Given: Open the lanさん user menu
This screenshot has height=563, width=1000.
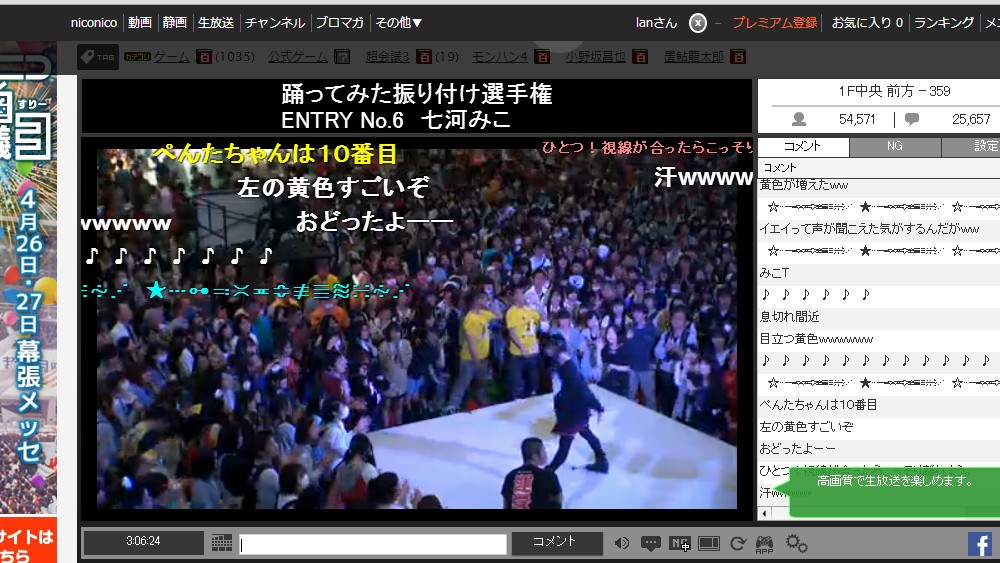Looking at the screenshot, I should pos(656,23).
